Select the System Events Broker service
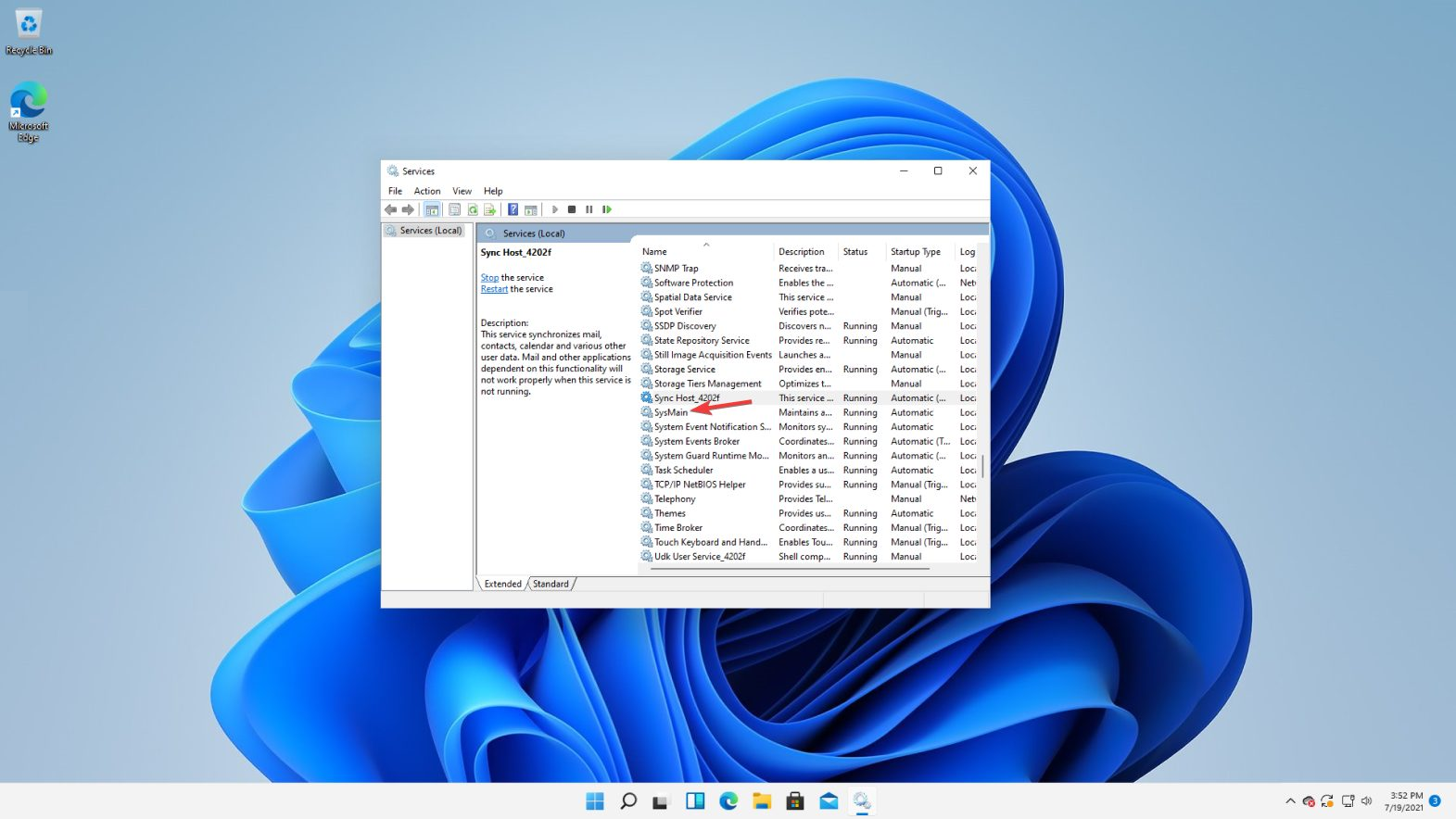Image resolution: width=1456 pixels, height=819 pixels. coord(807,441)
